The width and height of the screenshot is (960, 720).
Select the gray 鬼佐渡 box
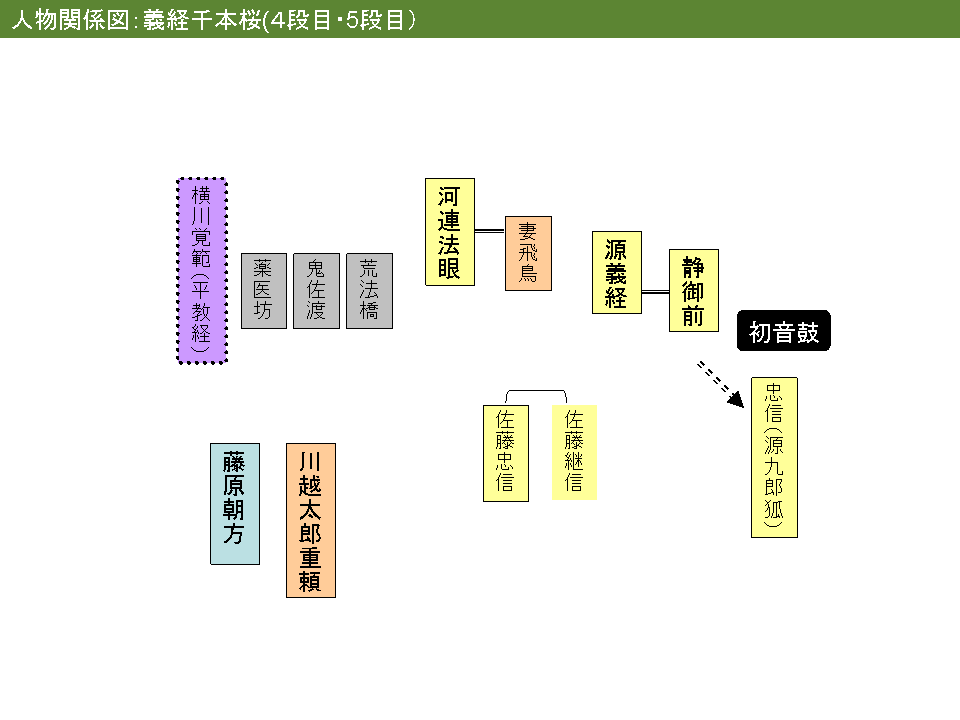point(317,291)
